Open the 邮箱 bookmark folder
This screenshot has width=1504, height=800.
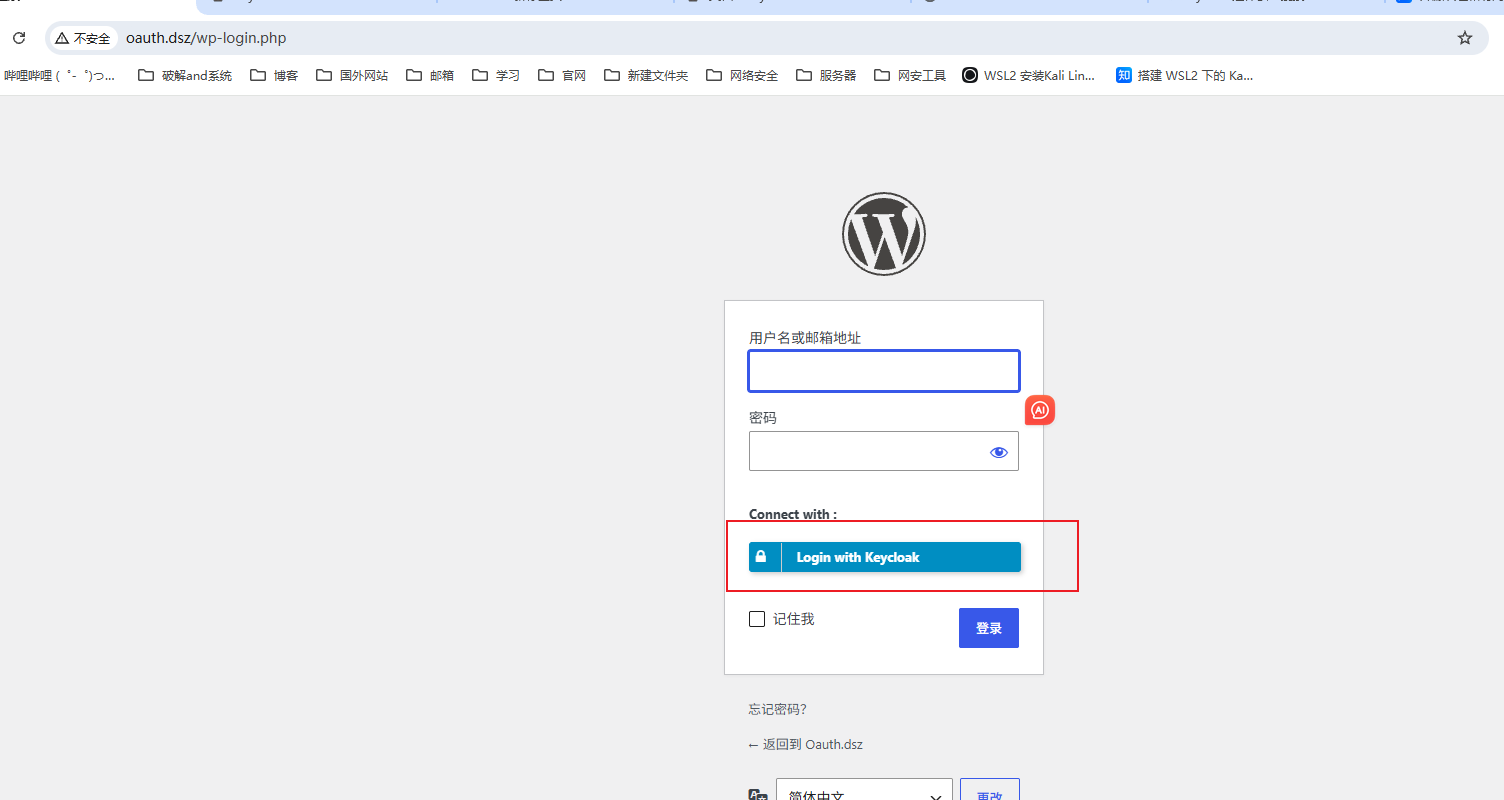click(430, 75)
